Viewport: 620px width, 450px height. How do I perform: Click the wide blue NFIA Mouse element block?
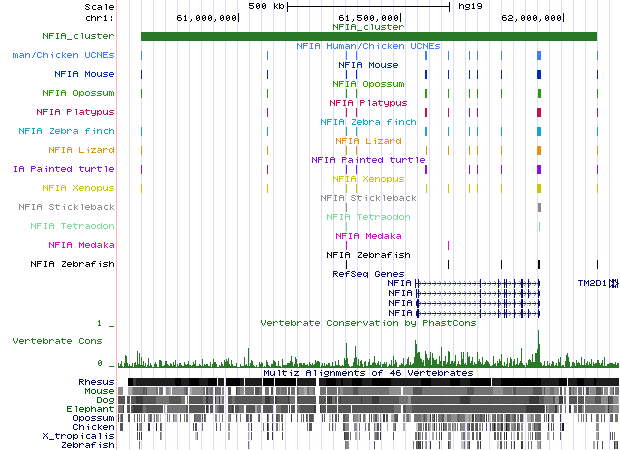point(539,75)
